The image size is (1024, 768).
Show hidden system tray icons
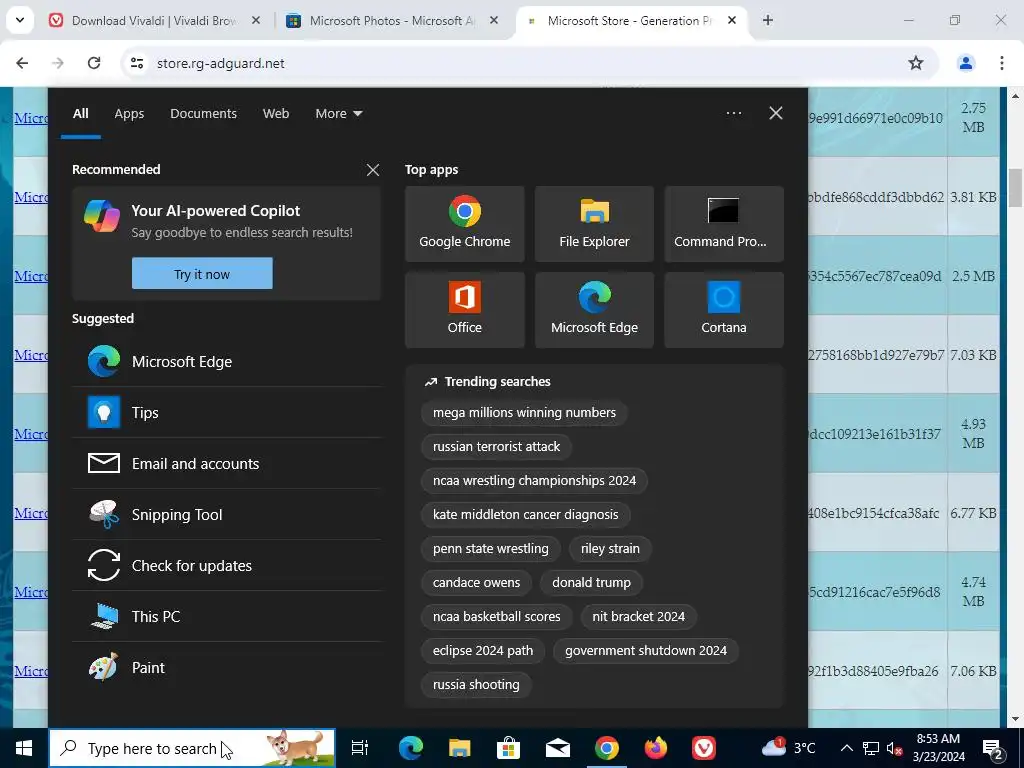point(846,748)
